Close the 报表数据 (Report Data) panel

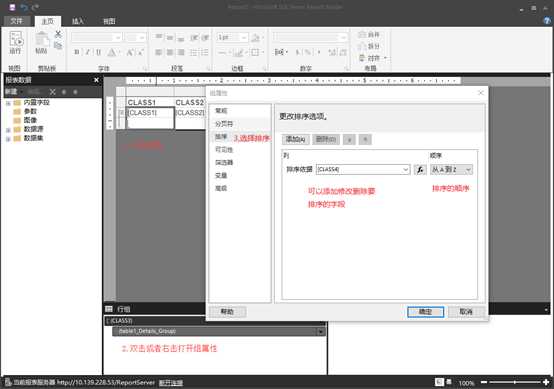click(96, 80)
